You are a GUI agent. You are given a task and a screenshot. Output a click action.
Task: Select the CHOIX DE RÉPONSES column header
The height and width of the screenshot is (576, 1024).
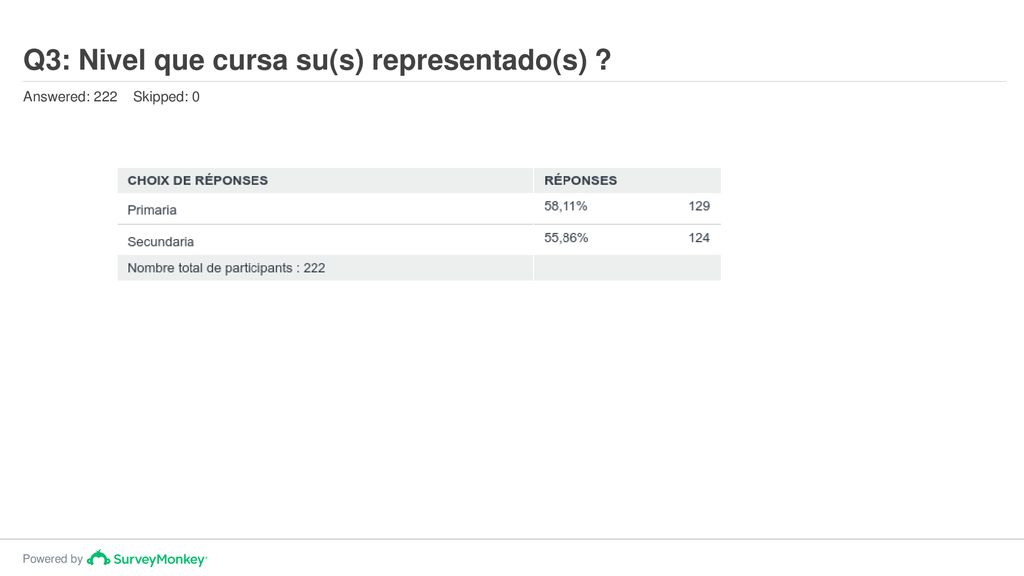197,180
